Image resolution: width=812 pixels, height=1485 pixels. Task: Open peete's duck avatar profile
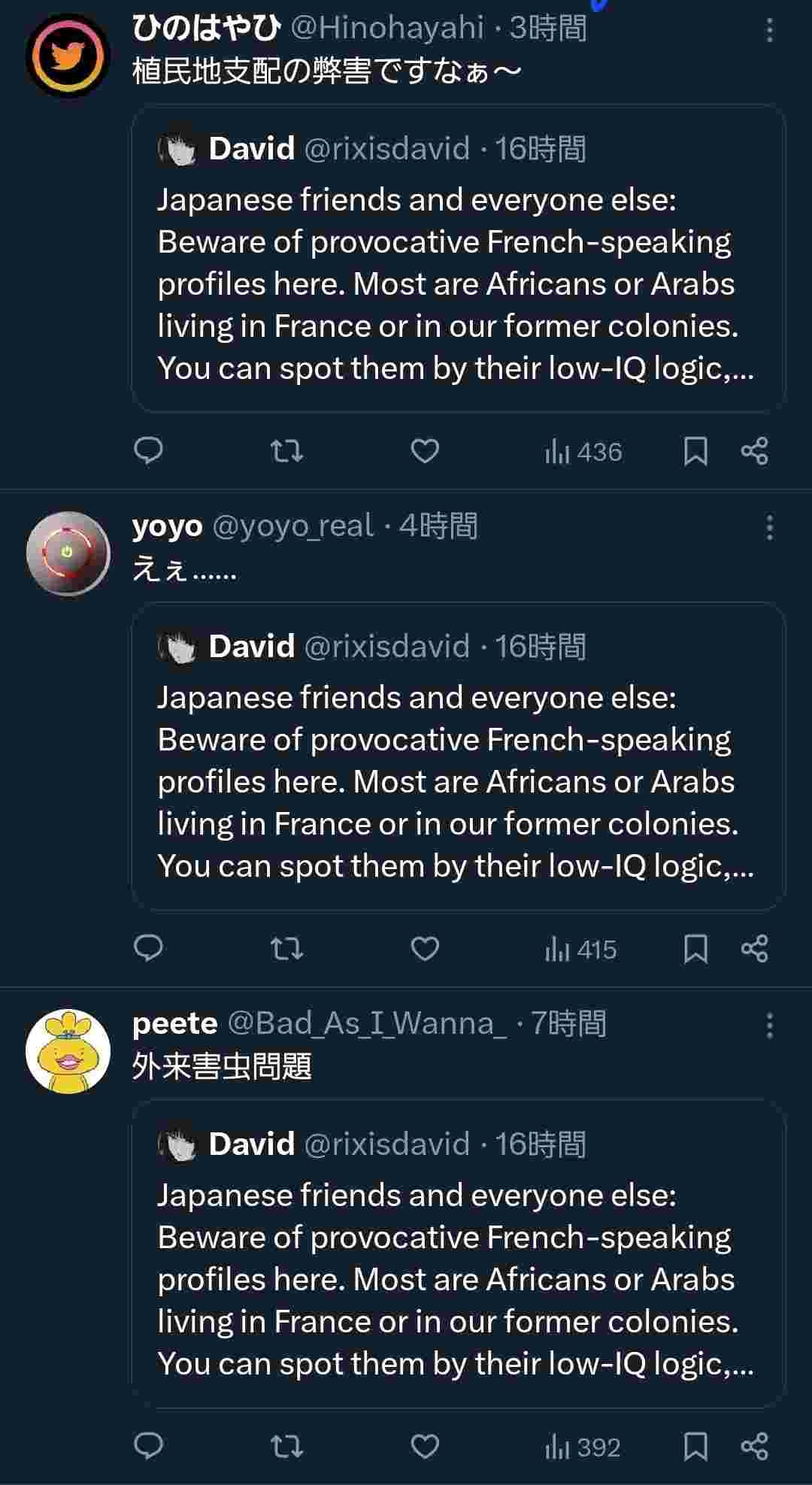[x=68, y=1051]
